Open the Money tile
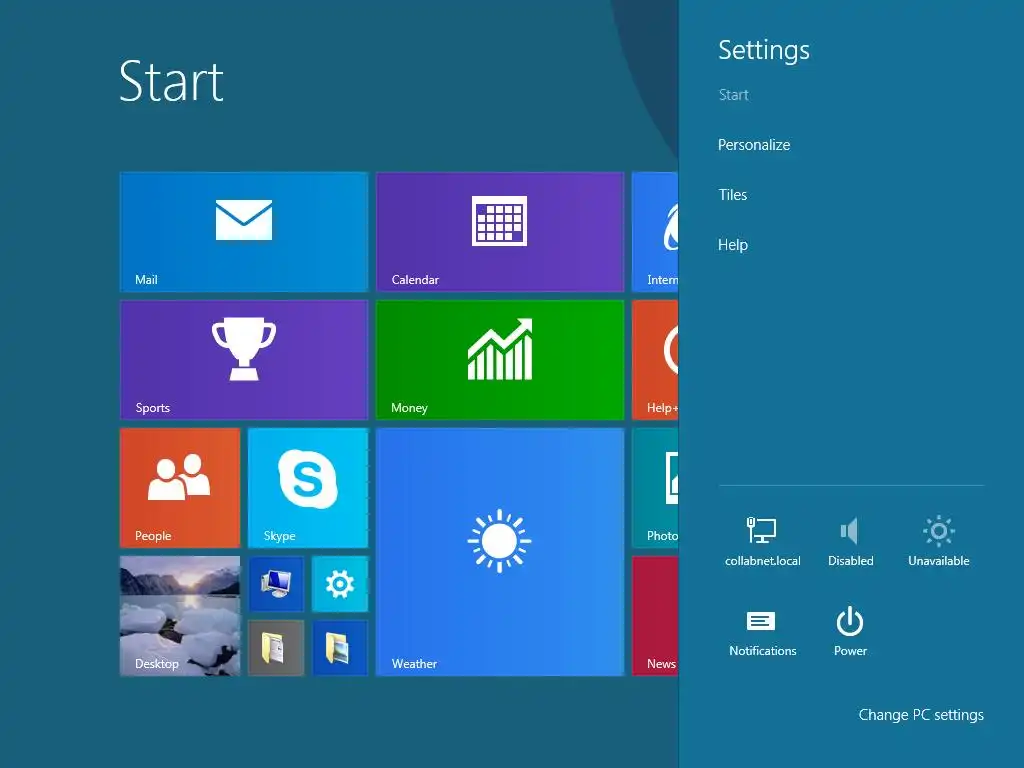 tap(500, 360)
